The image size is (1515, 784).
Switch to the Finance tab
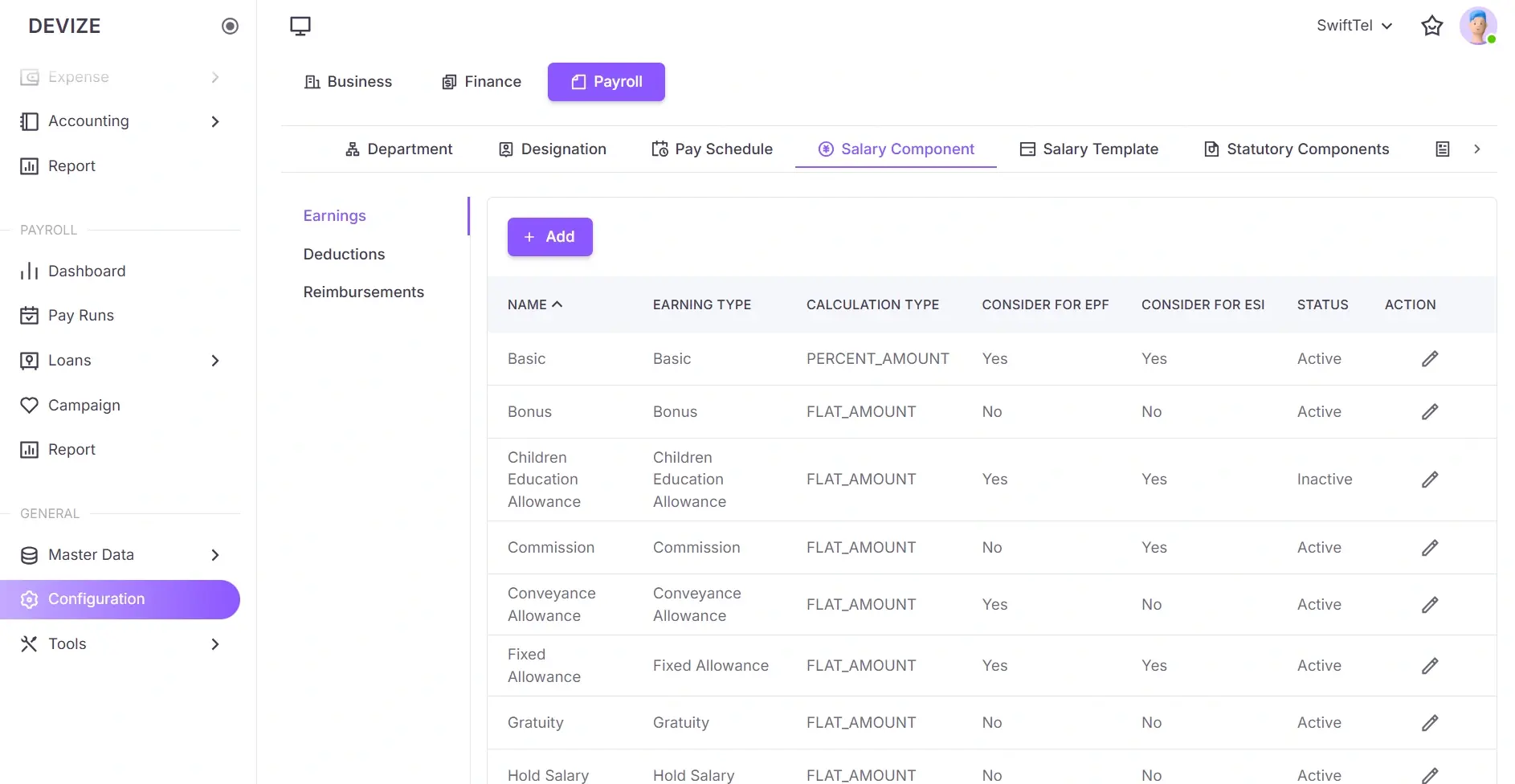[x=480, y=81]
